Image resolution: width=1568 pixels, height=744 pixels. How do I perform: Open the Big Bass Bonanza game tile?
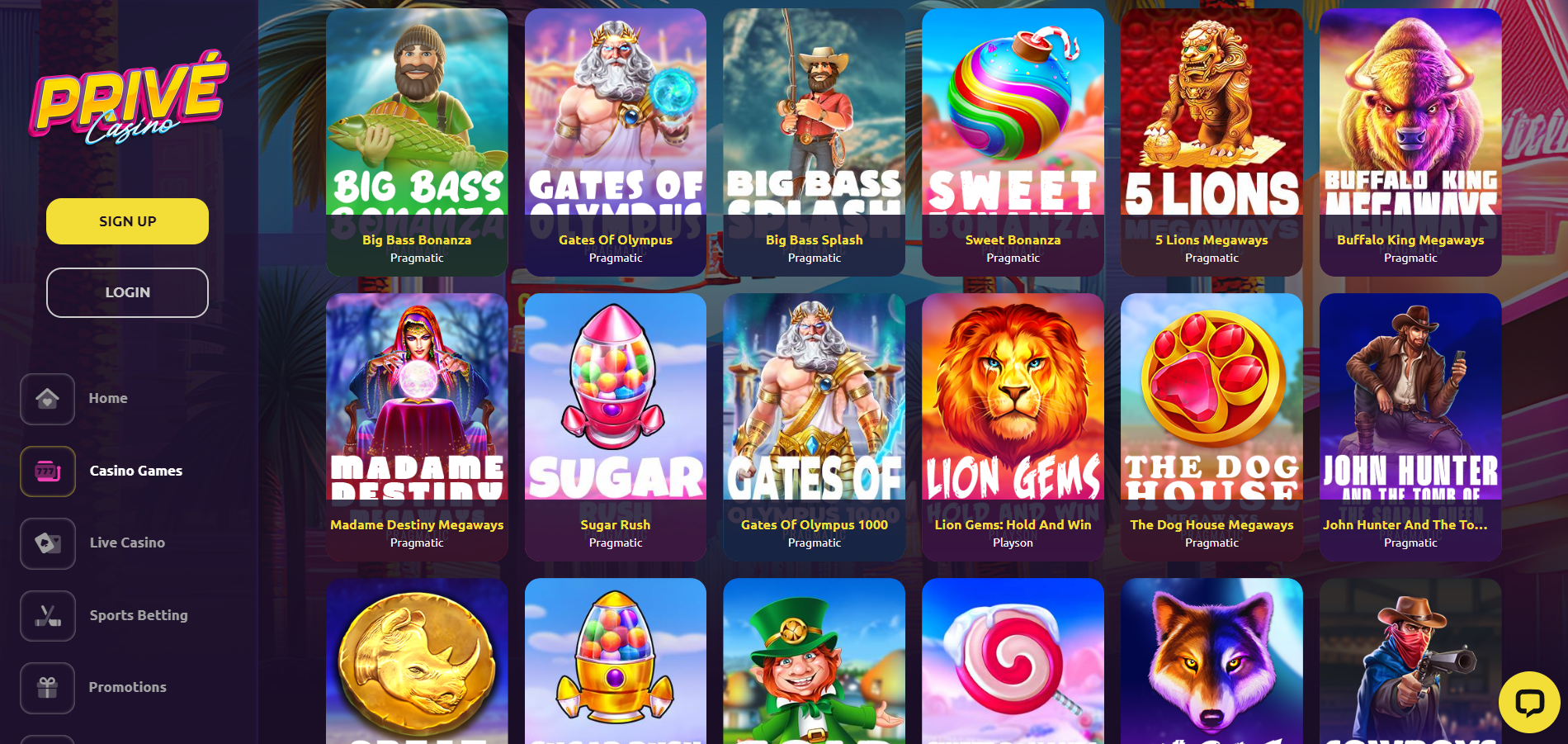[417, 142]
